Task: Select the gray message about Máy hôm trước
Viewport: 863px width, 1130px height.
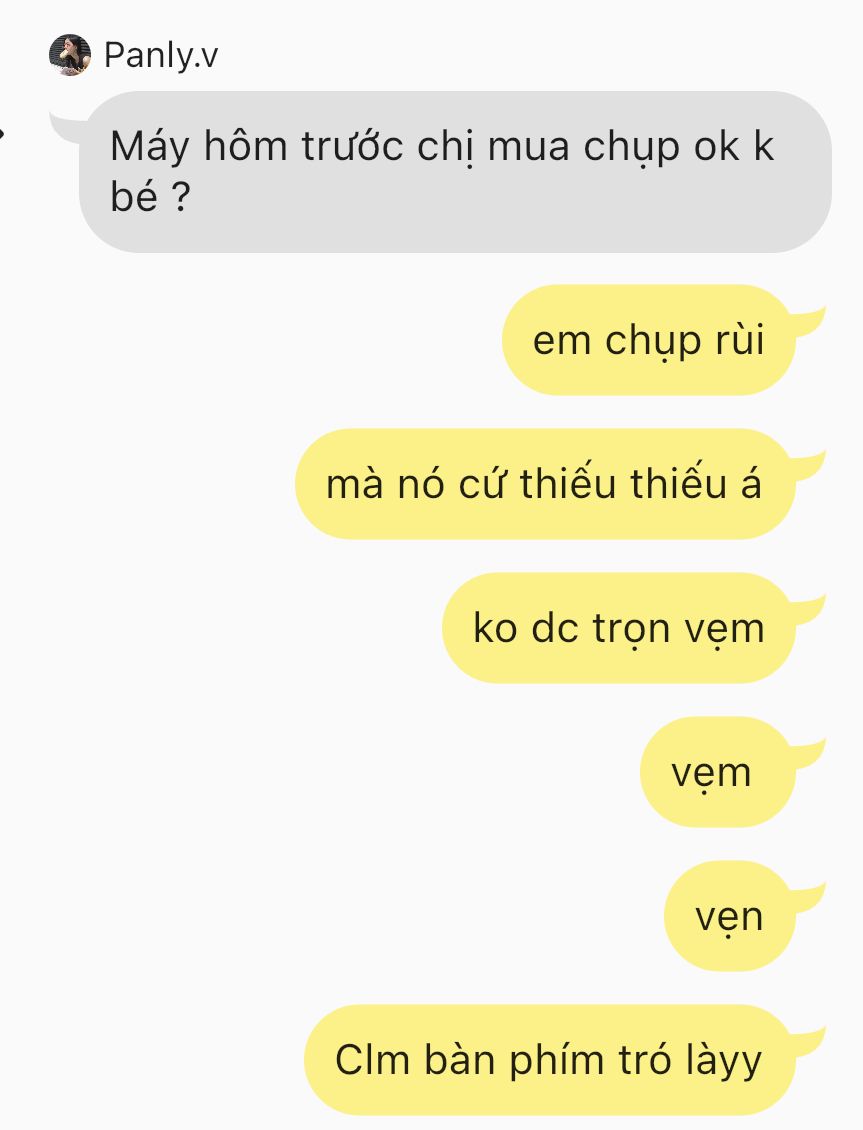Action: pyautogui.click(x=455, y=172)
